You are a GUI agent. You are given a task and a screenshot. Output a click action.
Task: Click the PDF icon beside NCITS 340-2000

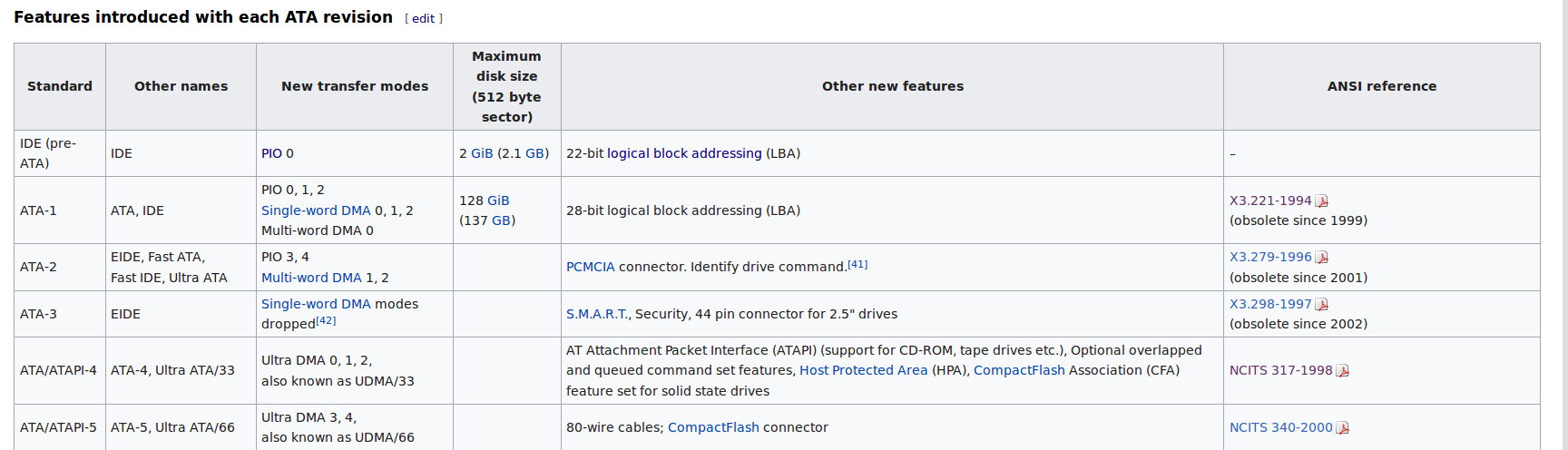(1343, 428)
